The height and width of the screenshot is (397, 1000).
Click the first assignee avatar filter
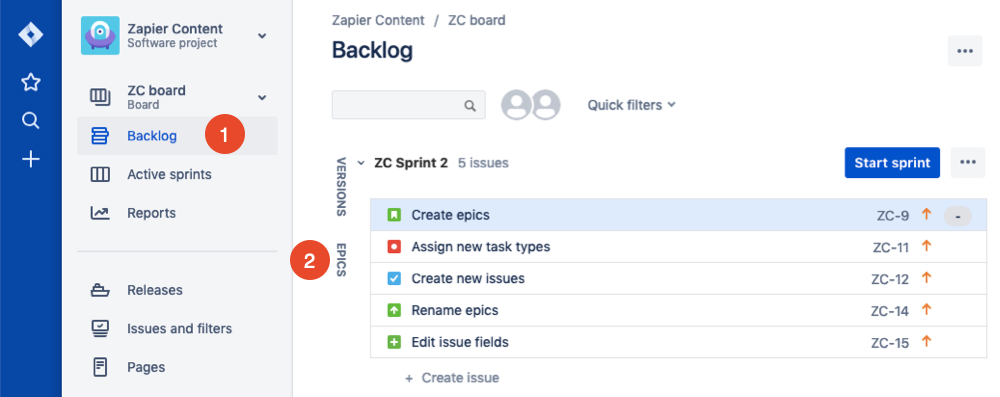coord(516,105)
